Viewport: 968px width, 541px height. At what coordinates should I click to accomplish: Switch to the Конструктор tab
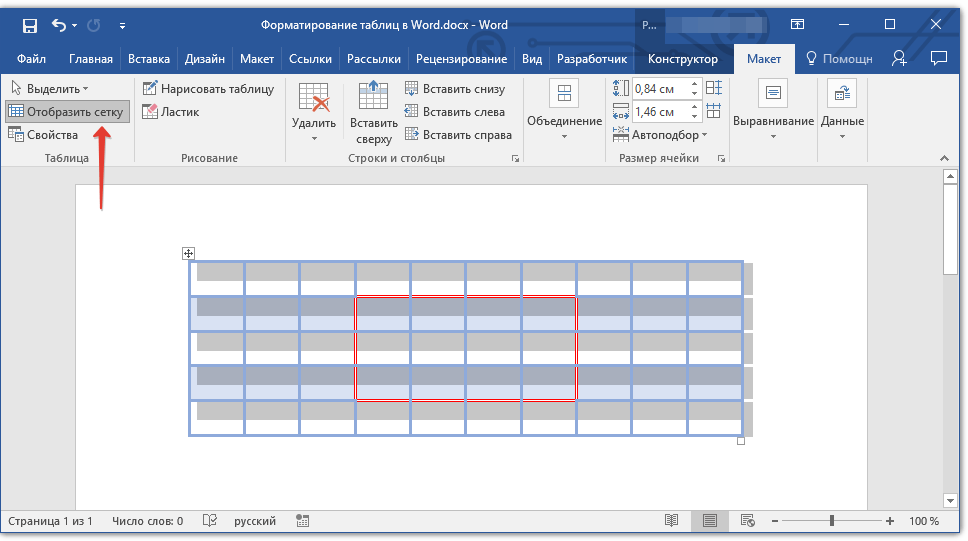[682, 59]
